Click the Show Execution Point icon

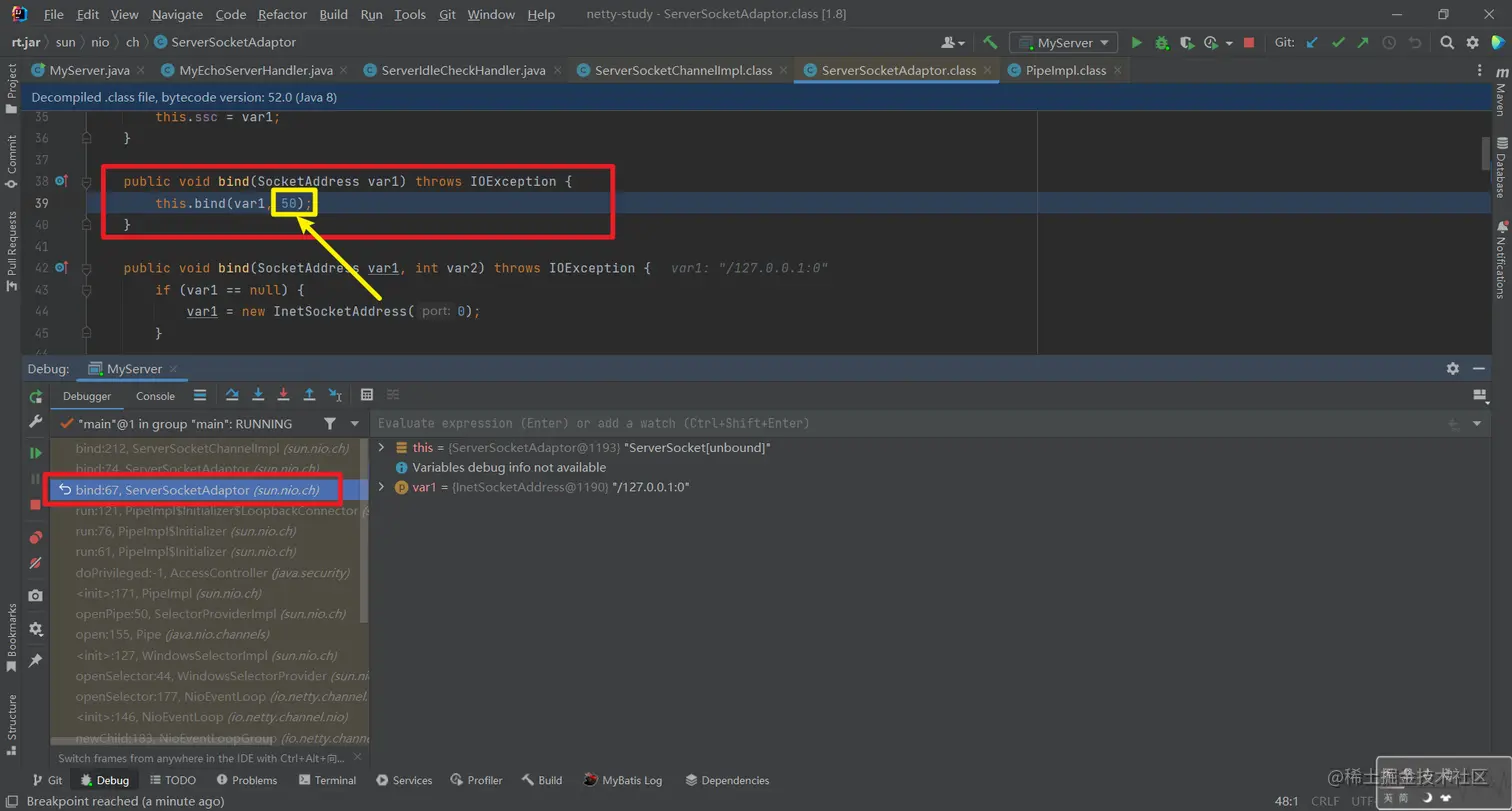[x=200, y=395]
